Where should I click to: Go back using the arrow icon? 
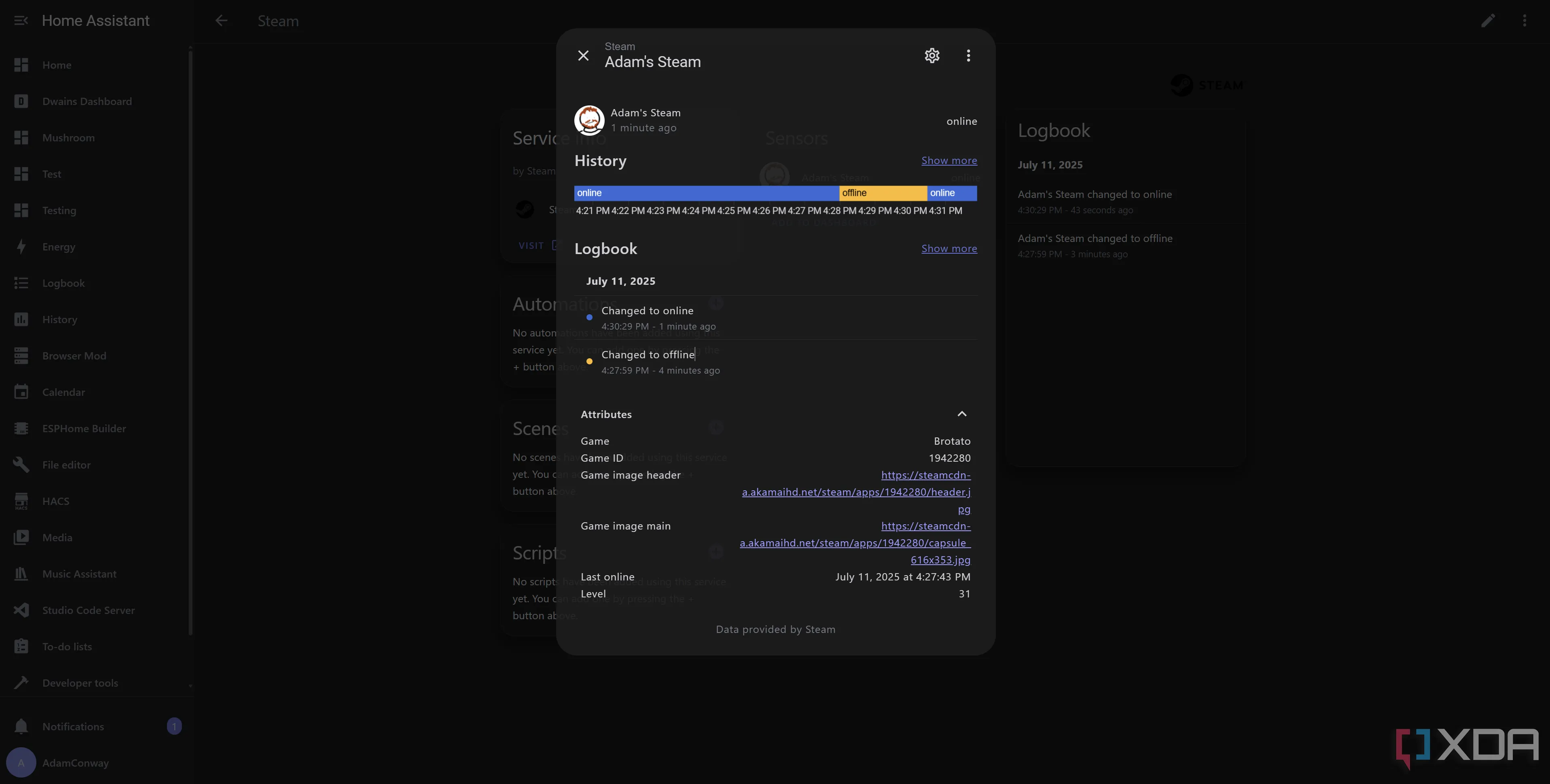pyautogui.click(x=221, y=21)
